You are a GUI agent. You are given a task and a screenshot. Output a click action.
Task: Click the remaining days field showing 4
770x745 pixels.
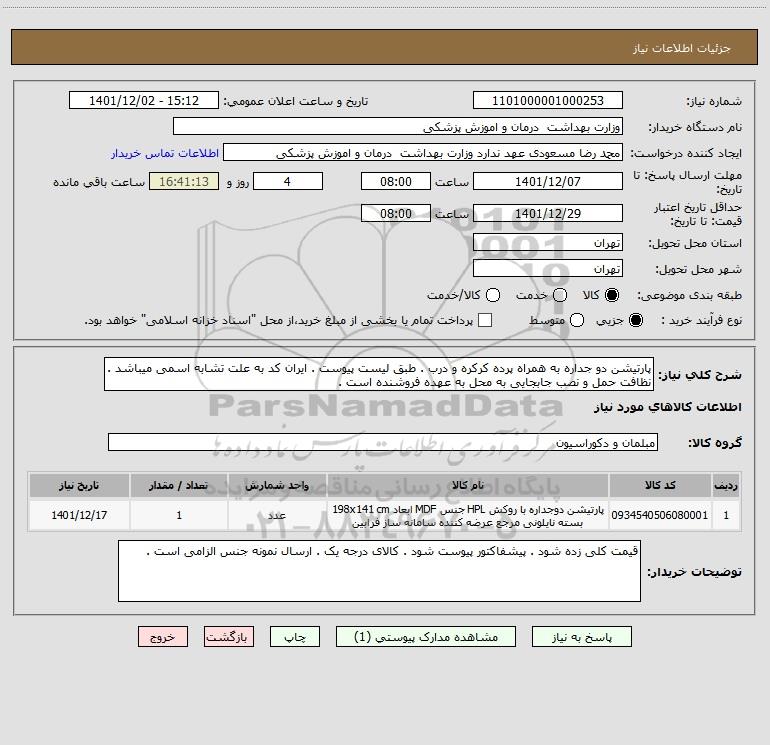point(288,182)
